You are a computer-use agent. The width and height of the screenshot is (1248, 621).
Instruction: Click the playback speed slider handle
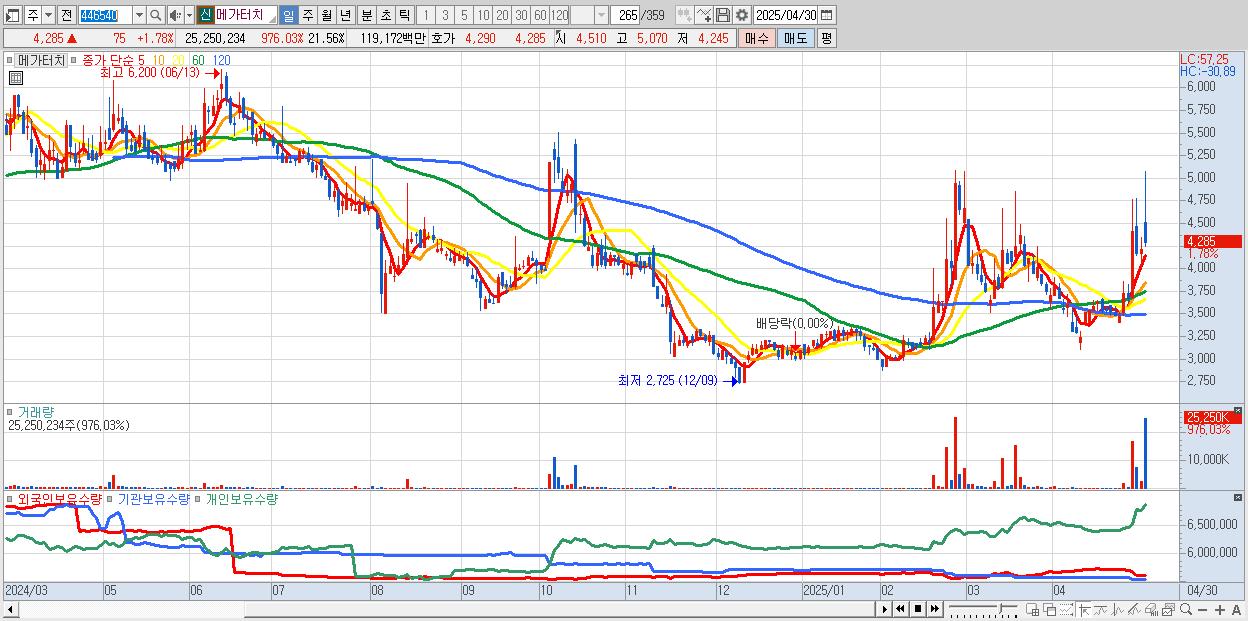pyautogui.click(x=1002, y=608)
